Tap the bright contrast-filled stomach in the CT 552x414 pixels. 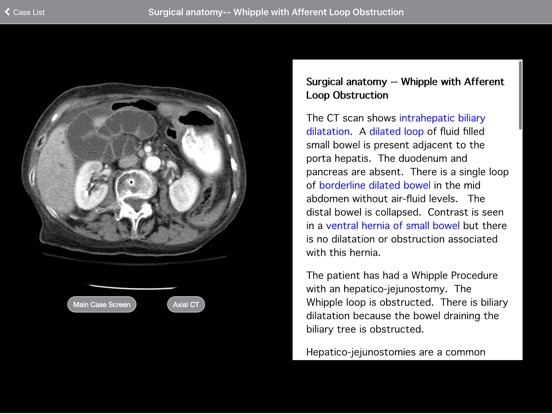201,150
